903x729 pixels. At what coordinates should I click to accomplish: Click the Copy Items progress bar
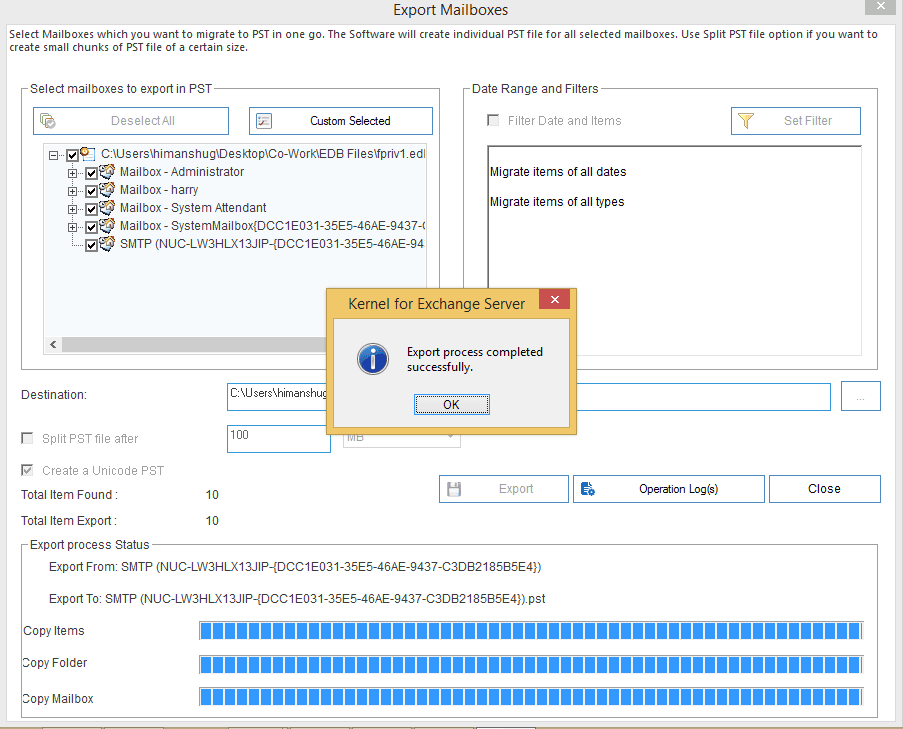pos(531,631)
